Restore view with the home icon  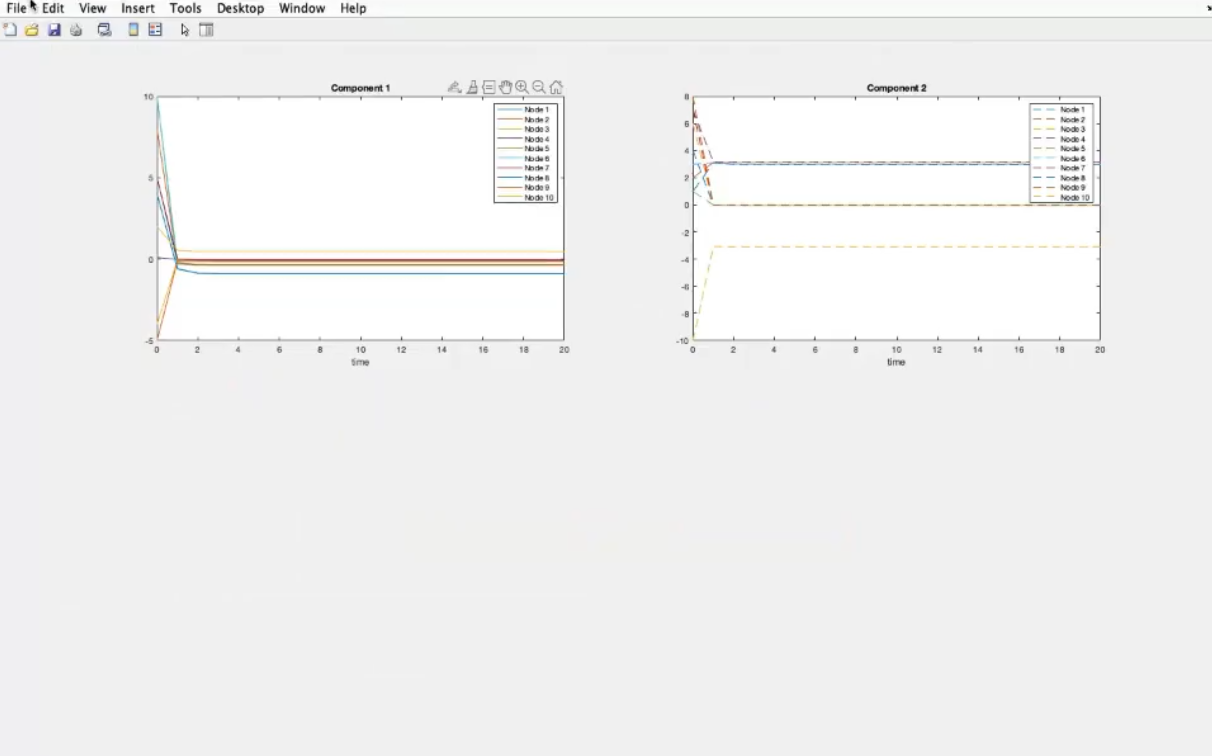tap(556, 88)
